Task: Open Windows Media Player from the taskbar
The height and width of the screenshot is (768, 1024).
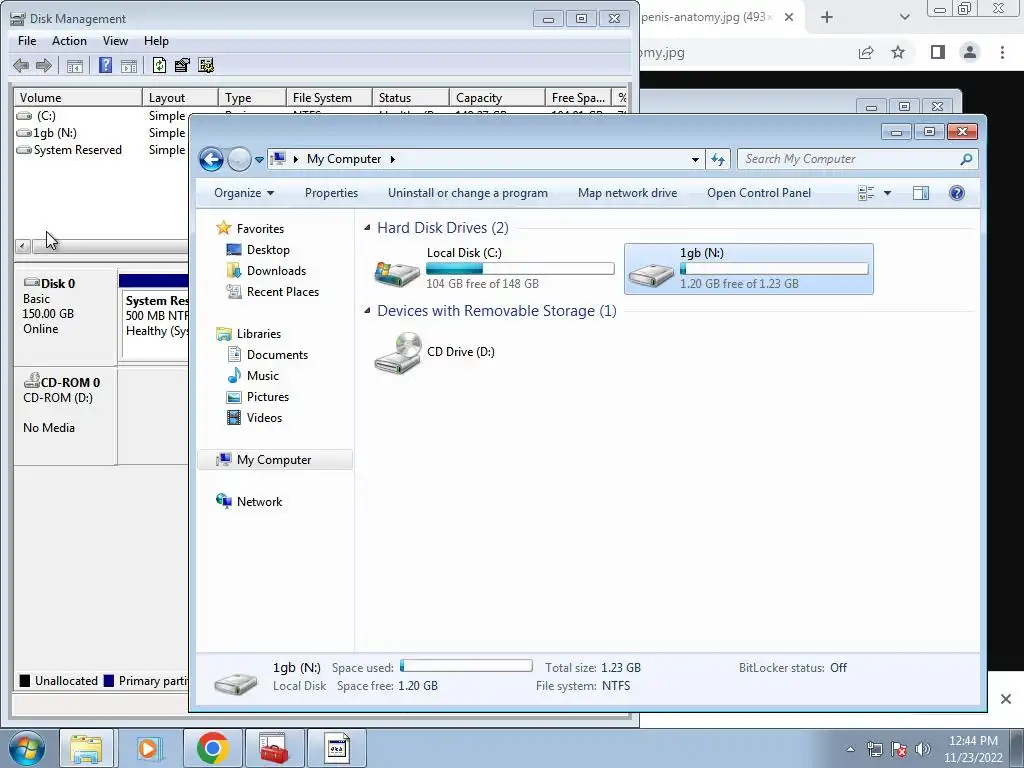Action: pyautogui.click(x=148, y=748)
